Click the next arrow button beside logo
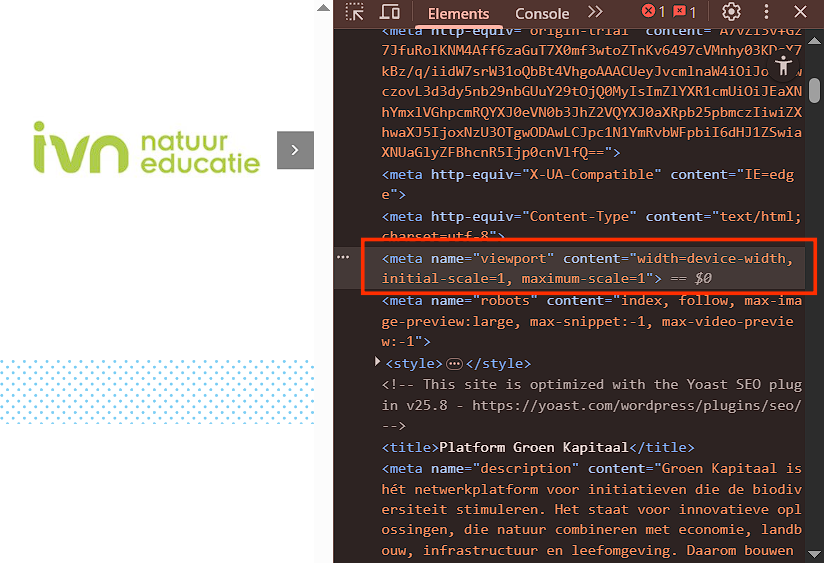Viewport: 824px width, 563px height. (295, 150)
